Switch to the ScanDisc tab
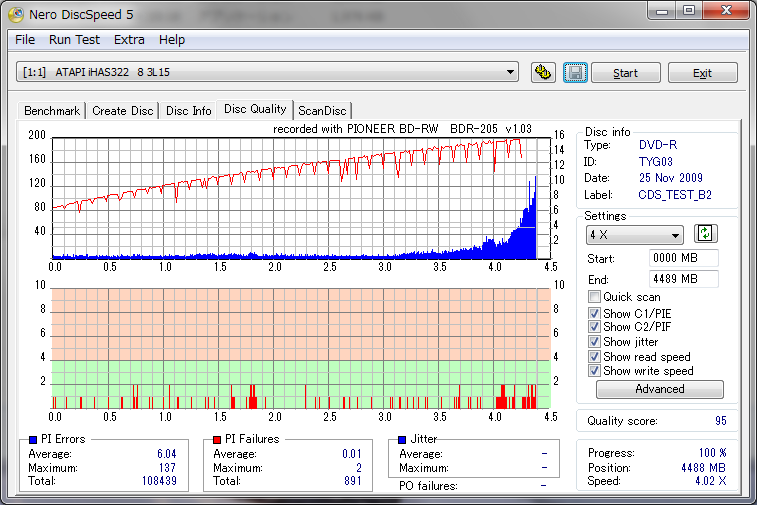 click(x=322, y=111)
